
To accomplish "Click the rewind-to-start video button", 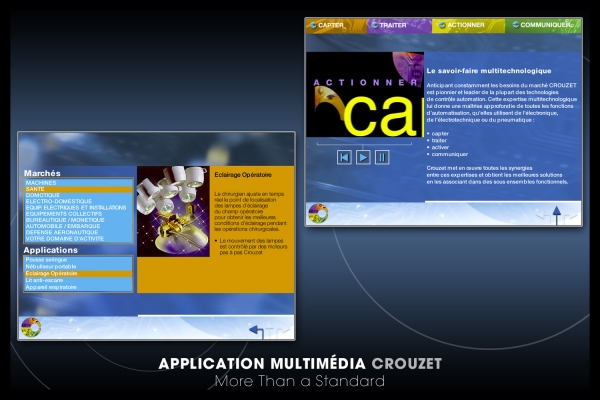I will 344,157.
